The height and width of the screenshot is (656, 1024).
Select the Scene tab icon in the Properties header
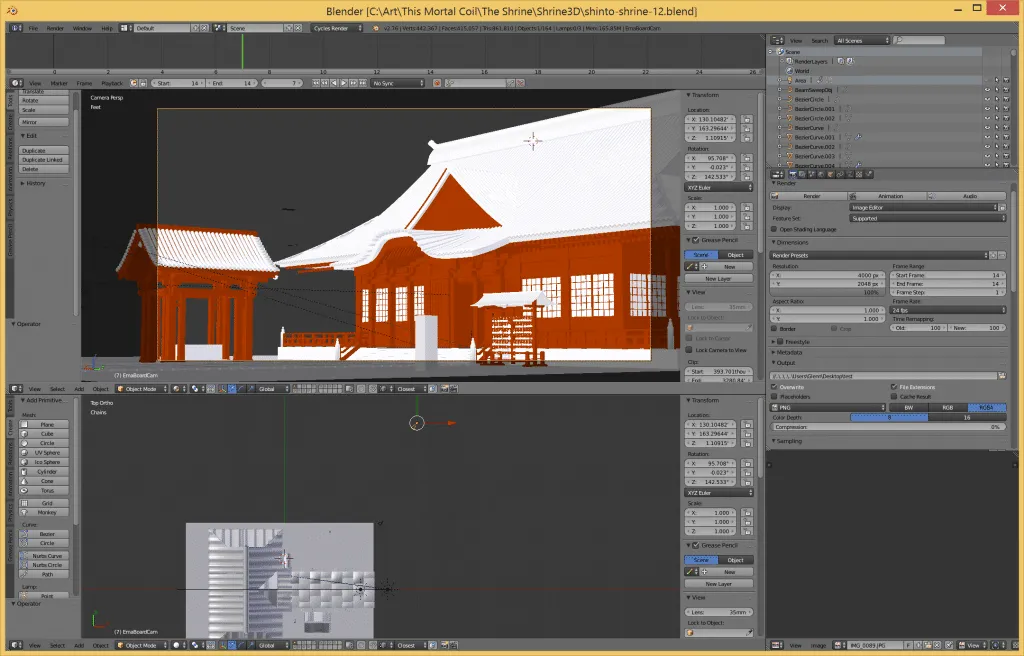pos(811,175)
